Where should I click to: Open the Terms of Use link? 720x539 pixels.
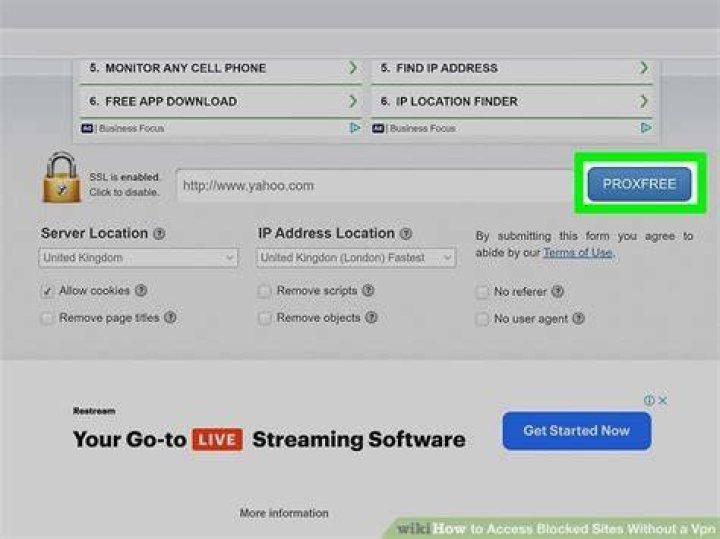tap(578, 253)
